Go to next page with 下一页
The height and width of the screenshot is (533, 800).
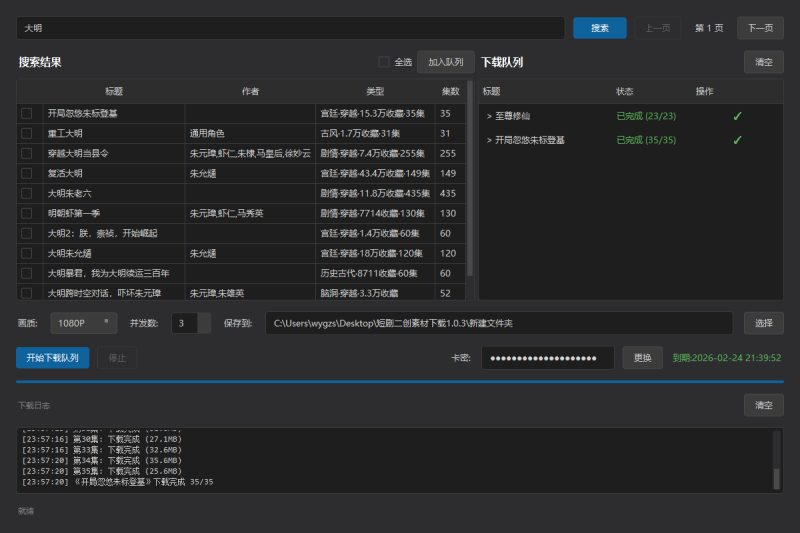760,28
